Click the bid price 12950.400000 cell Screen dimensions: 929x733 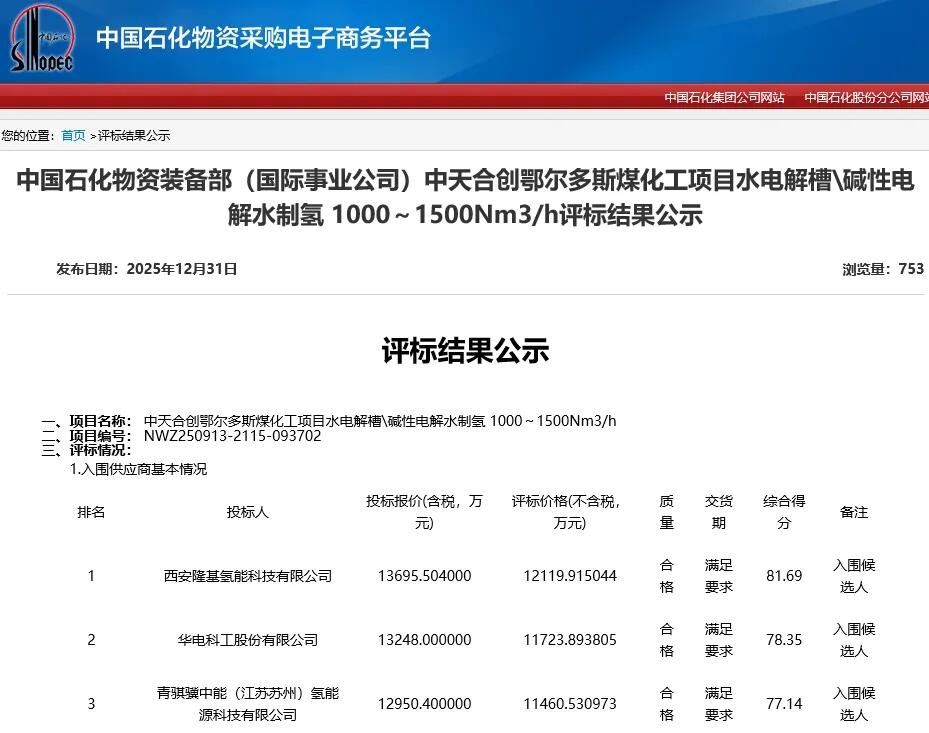pos(424,704)
